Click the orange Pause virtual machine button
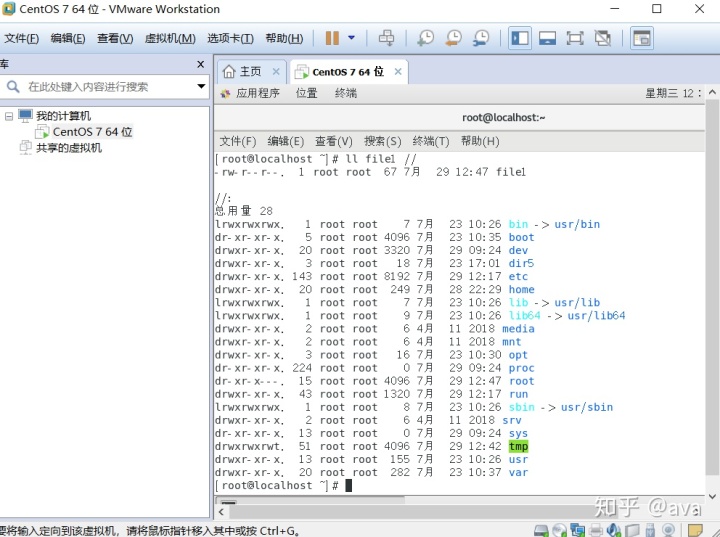Screen dimensions: 720x537 click(332, 38)
